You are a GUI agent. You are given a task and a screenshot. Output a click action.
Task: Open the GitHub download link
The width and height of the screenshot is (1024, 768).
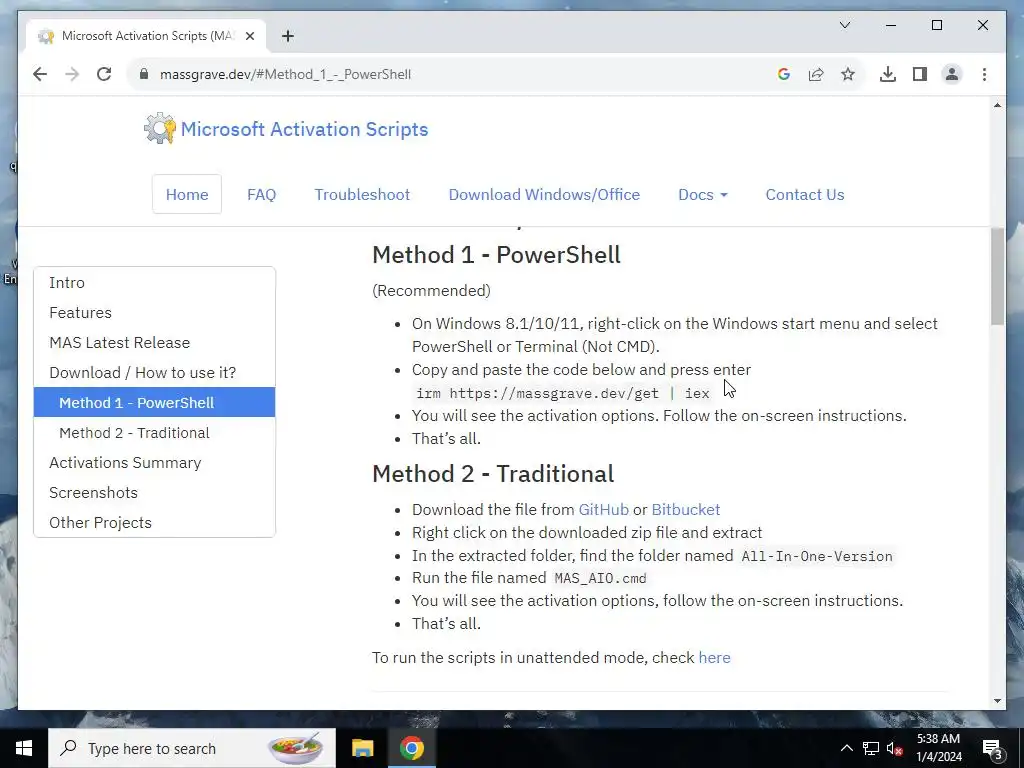[x=603, y=509]
